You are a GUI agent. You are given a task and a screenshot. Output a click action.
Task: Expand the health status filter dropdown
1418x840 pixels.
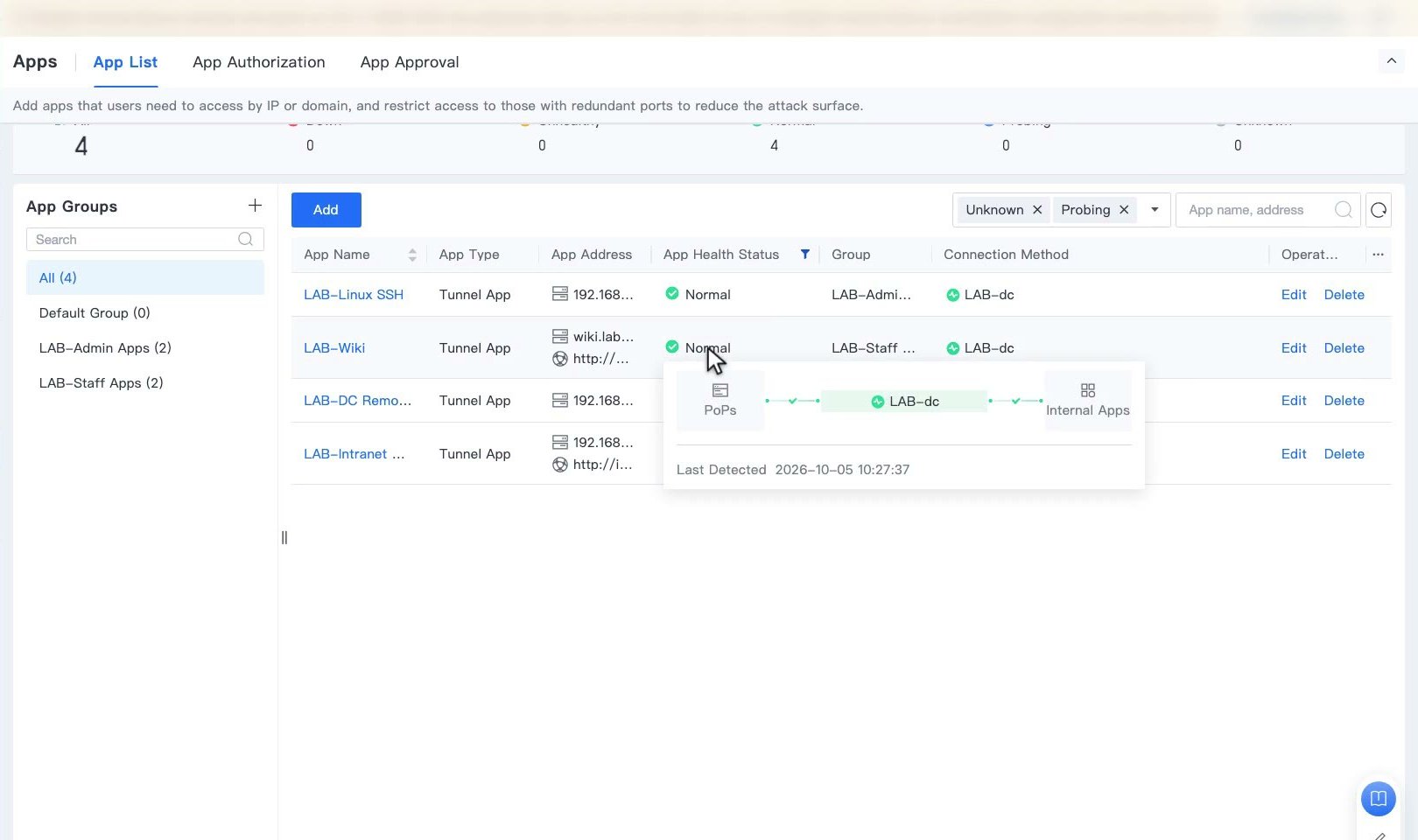[x=1155, y=210]
